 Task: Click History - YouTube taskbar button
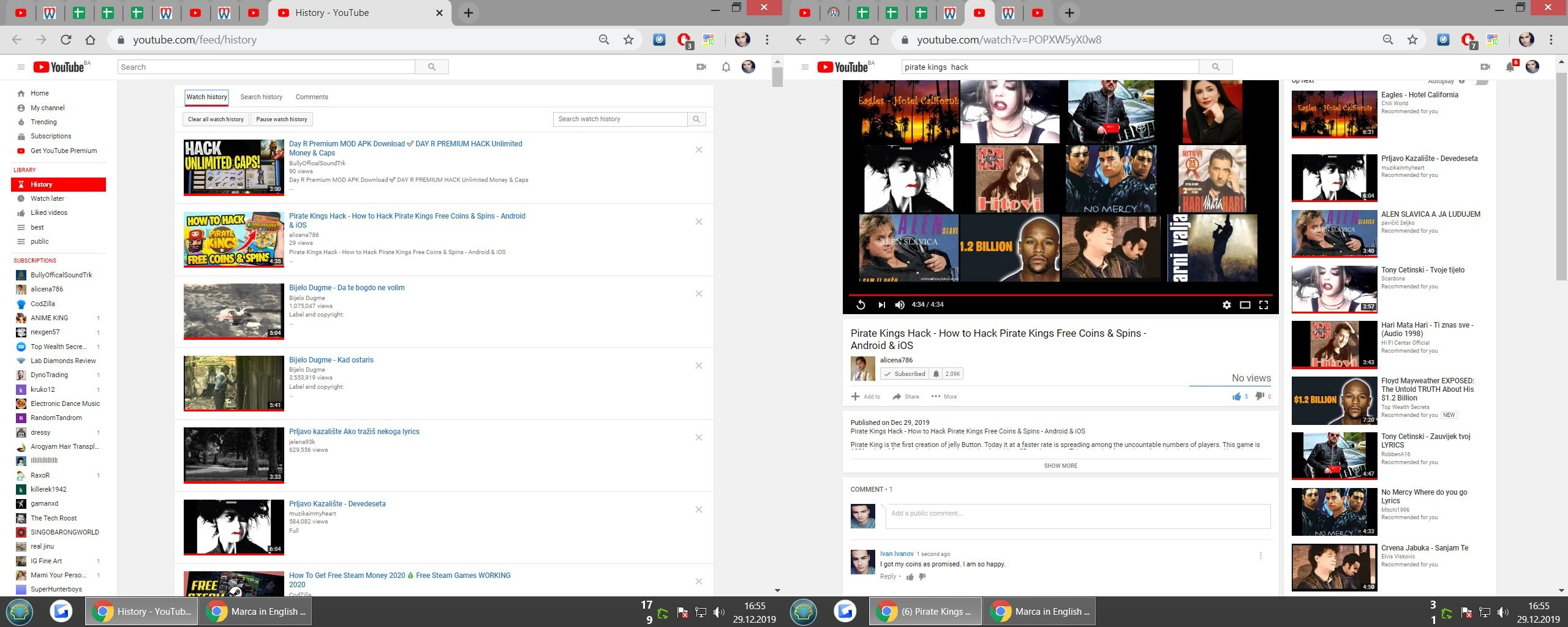point(141,611)
